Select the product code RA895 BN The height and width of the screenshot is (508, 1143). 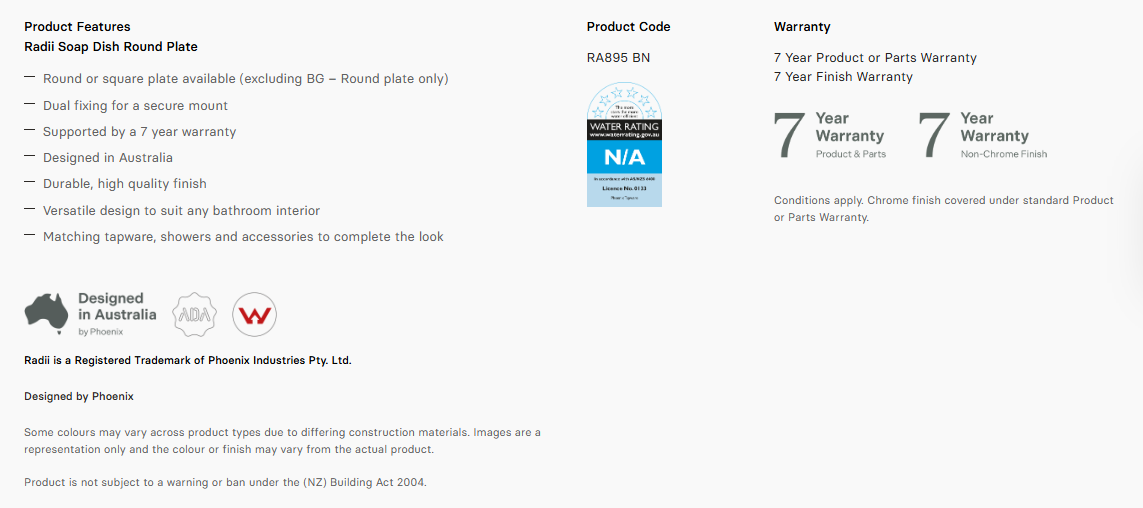tap(618, 58)
